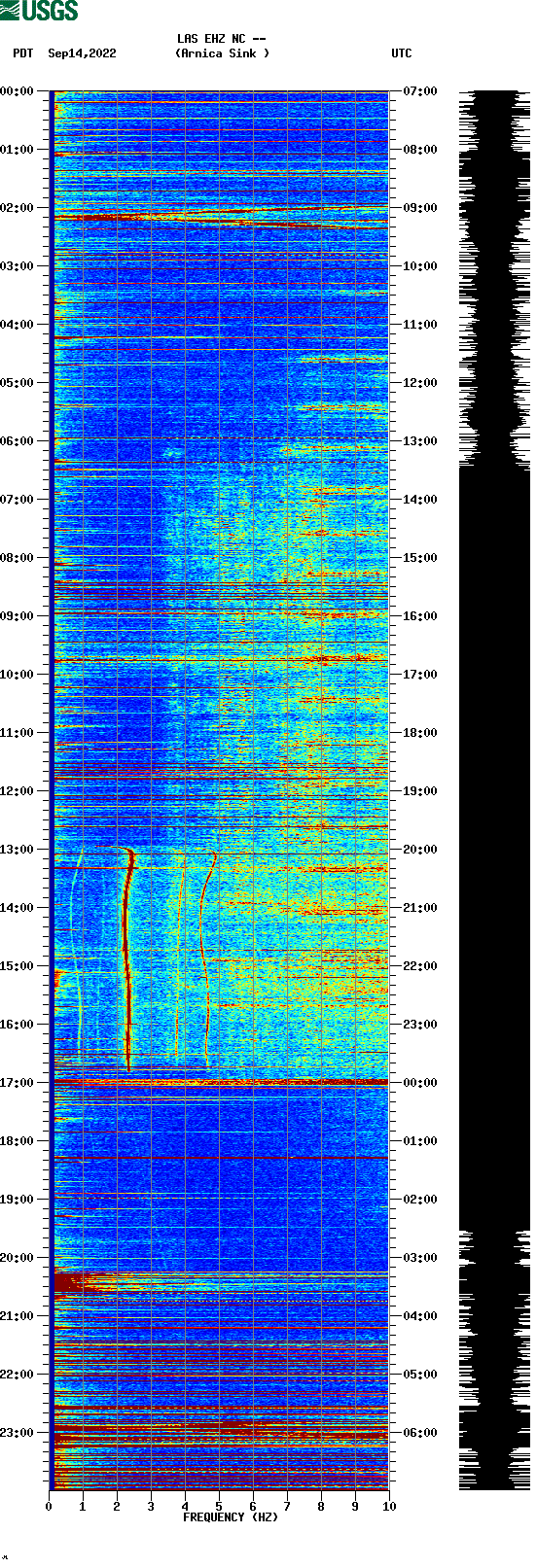Select '03:00' on the UTC axis
This screenshot has height=1568, width=537.
pos(420,1258)
